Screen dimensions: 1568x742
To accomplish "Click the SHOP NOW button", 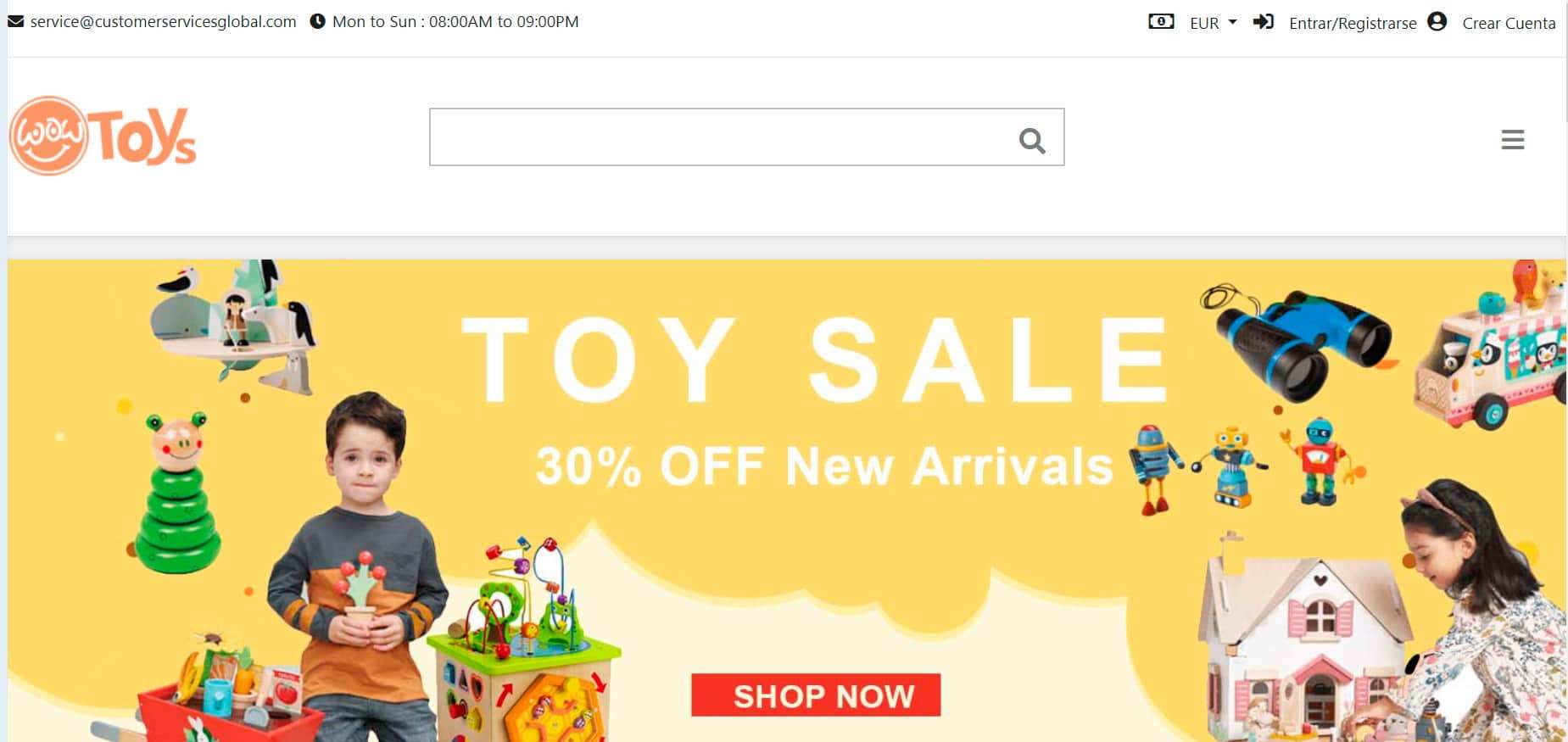I will point(816,695).
